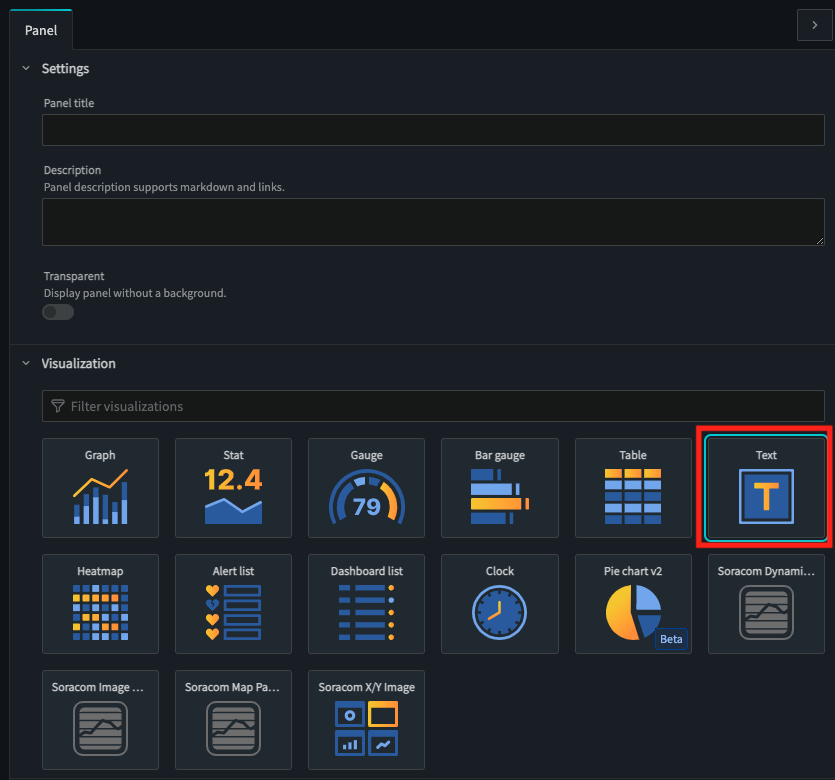Viewport: 835px width, 780px height.
Task: Switch to the Panel tab
Action: (41, 30)
